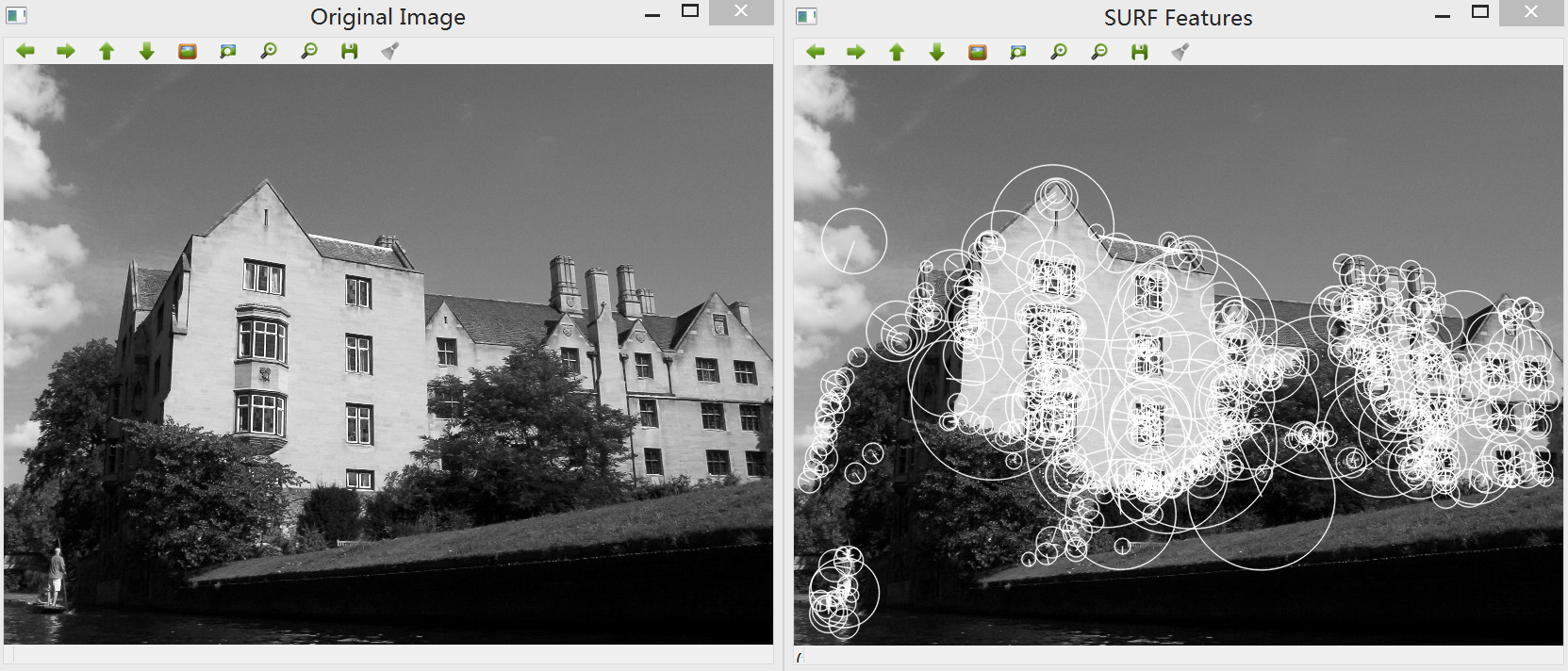Zoom in on the Original Image

(269, 51)
